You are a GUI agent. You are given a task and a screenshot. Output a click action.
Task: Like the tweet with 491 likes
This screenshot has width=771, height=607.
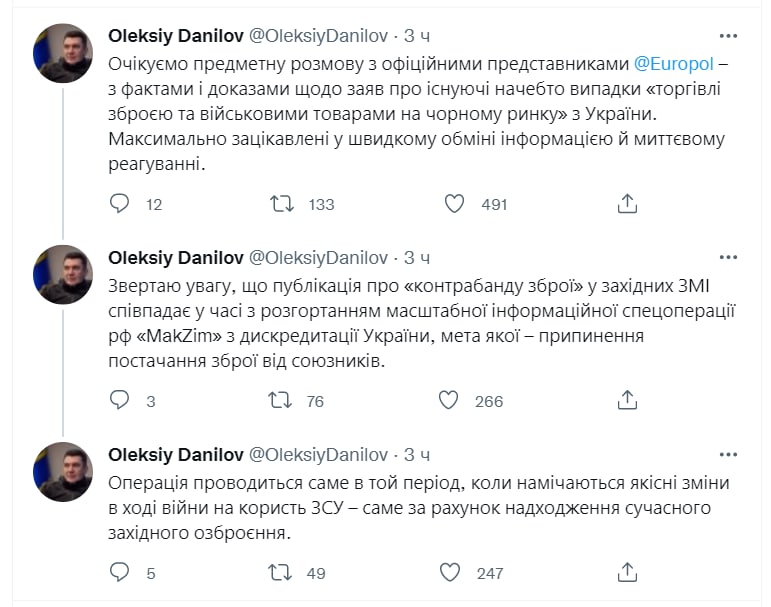click(454, 204)
